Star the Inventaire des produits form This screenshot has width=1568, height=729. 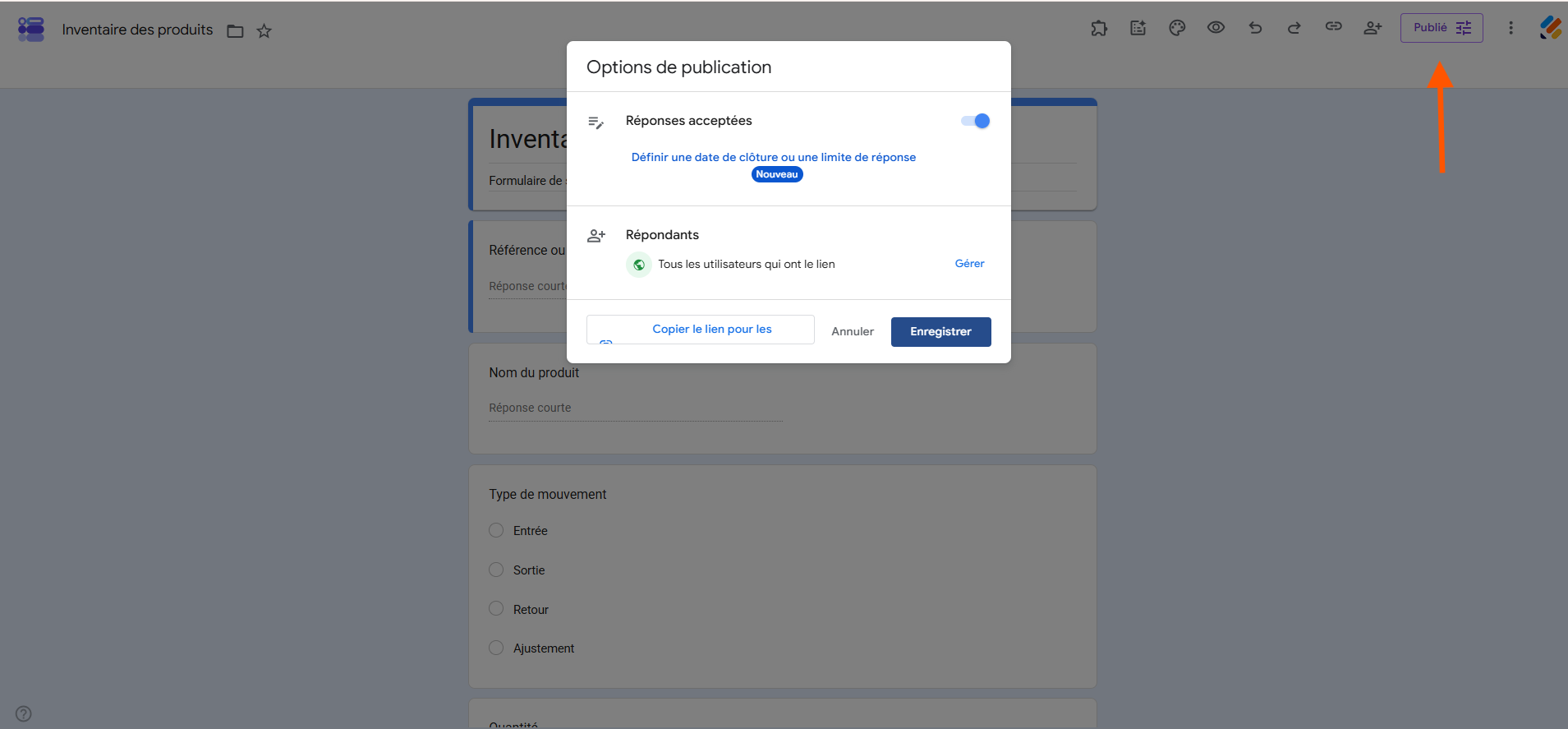coord(264,31)
